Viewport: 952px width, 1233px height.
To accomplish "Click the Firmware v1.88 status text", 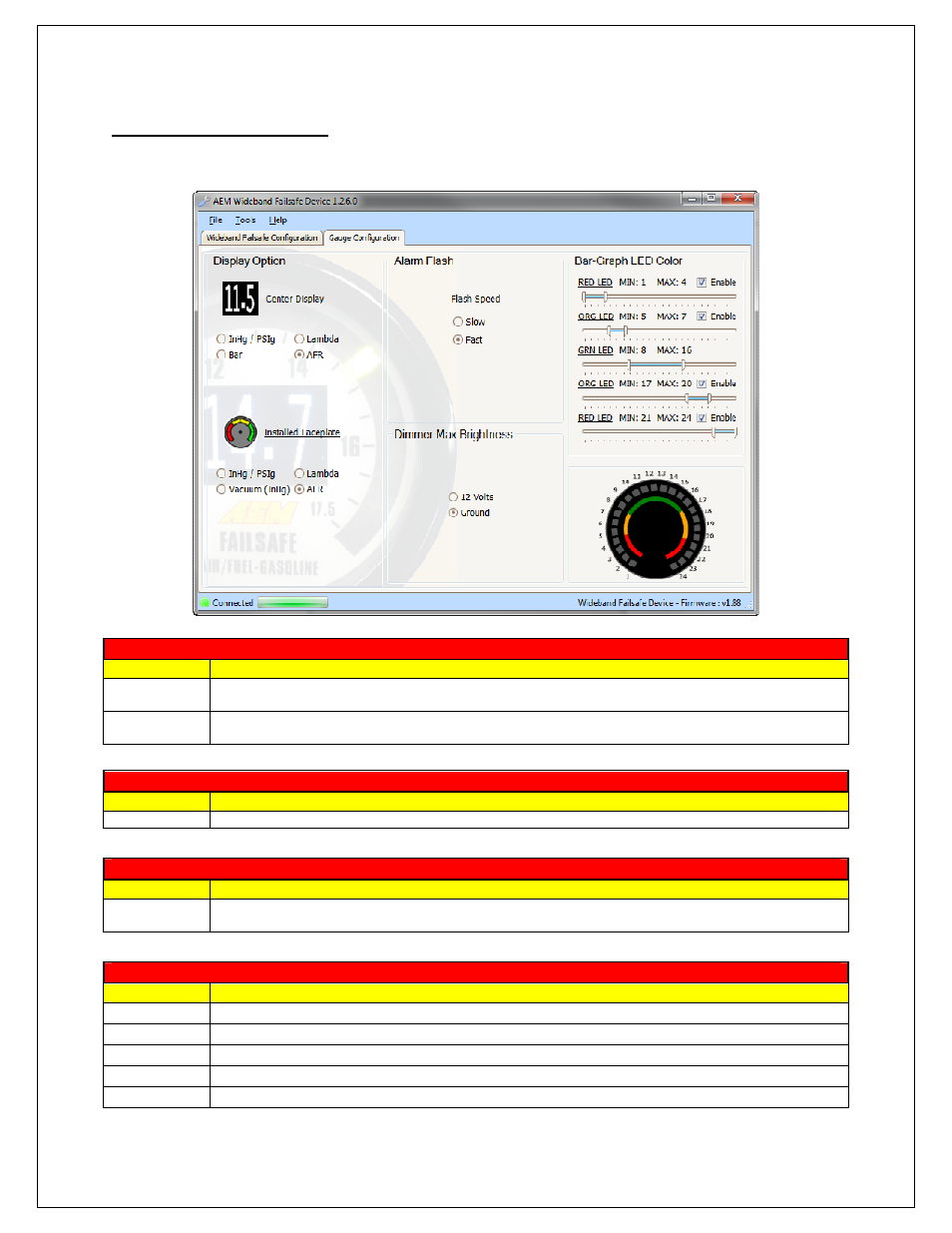I will 659,603.
